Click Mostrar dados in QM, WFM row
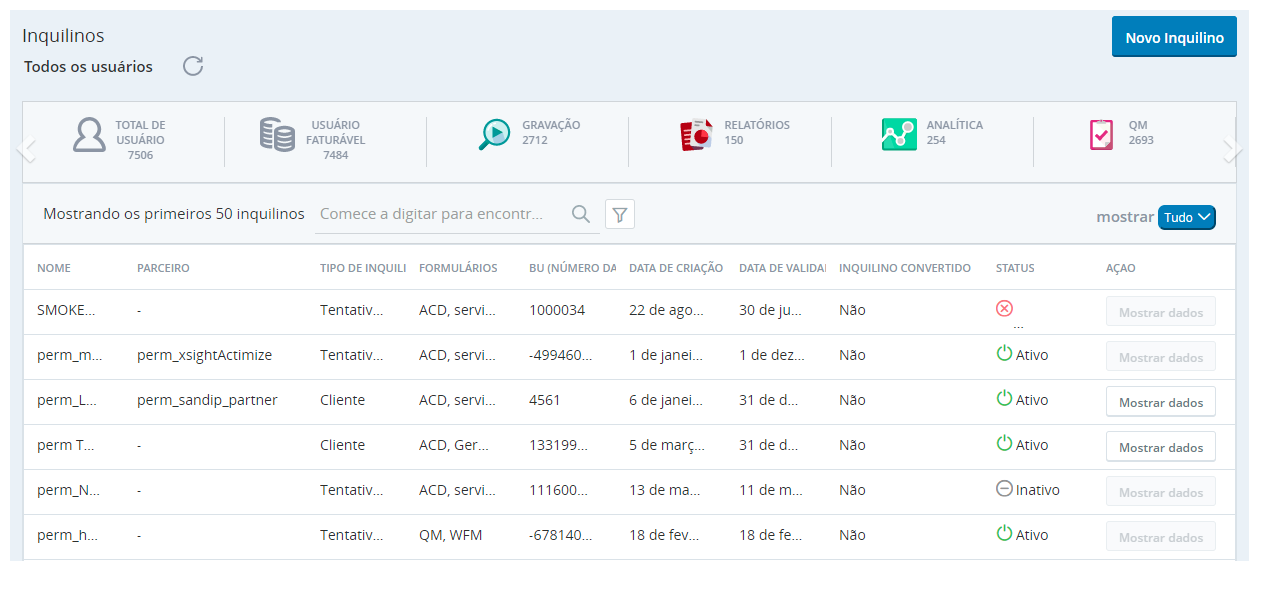 [x=1161, y=537]
